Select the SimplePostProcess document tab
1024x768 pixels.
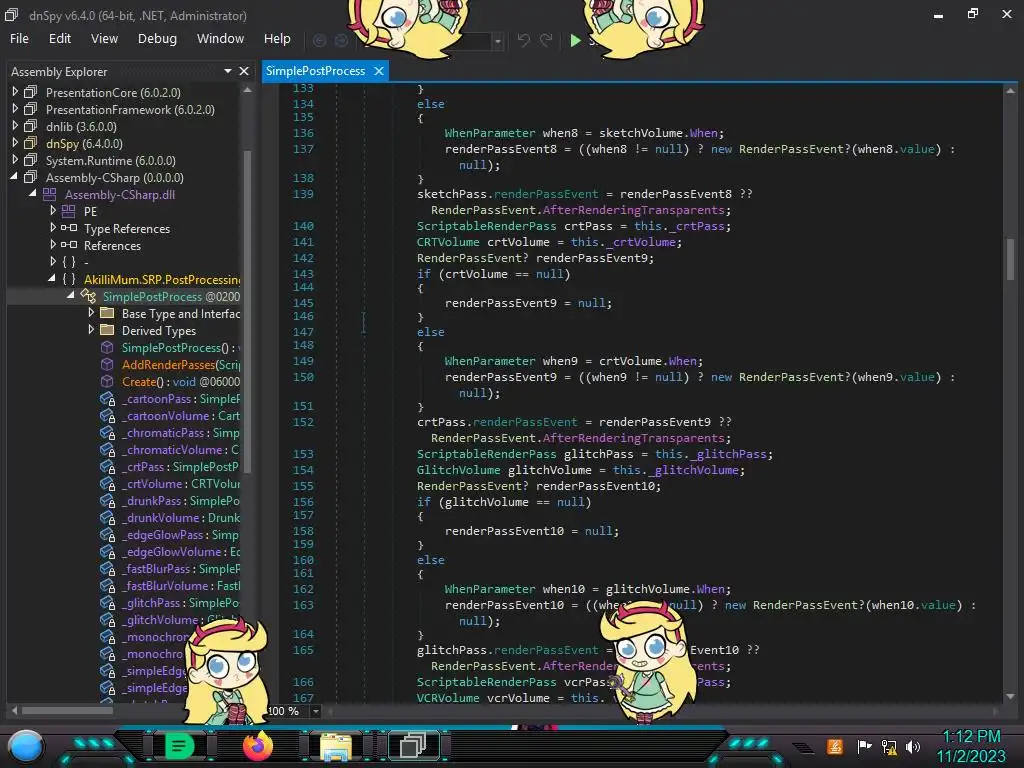pyautogui.click(x=315, y=71)
